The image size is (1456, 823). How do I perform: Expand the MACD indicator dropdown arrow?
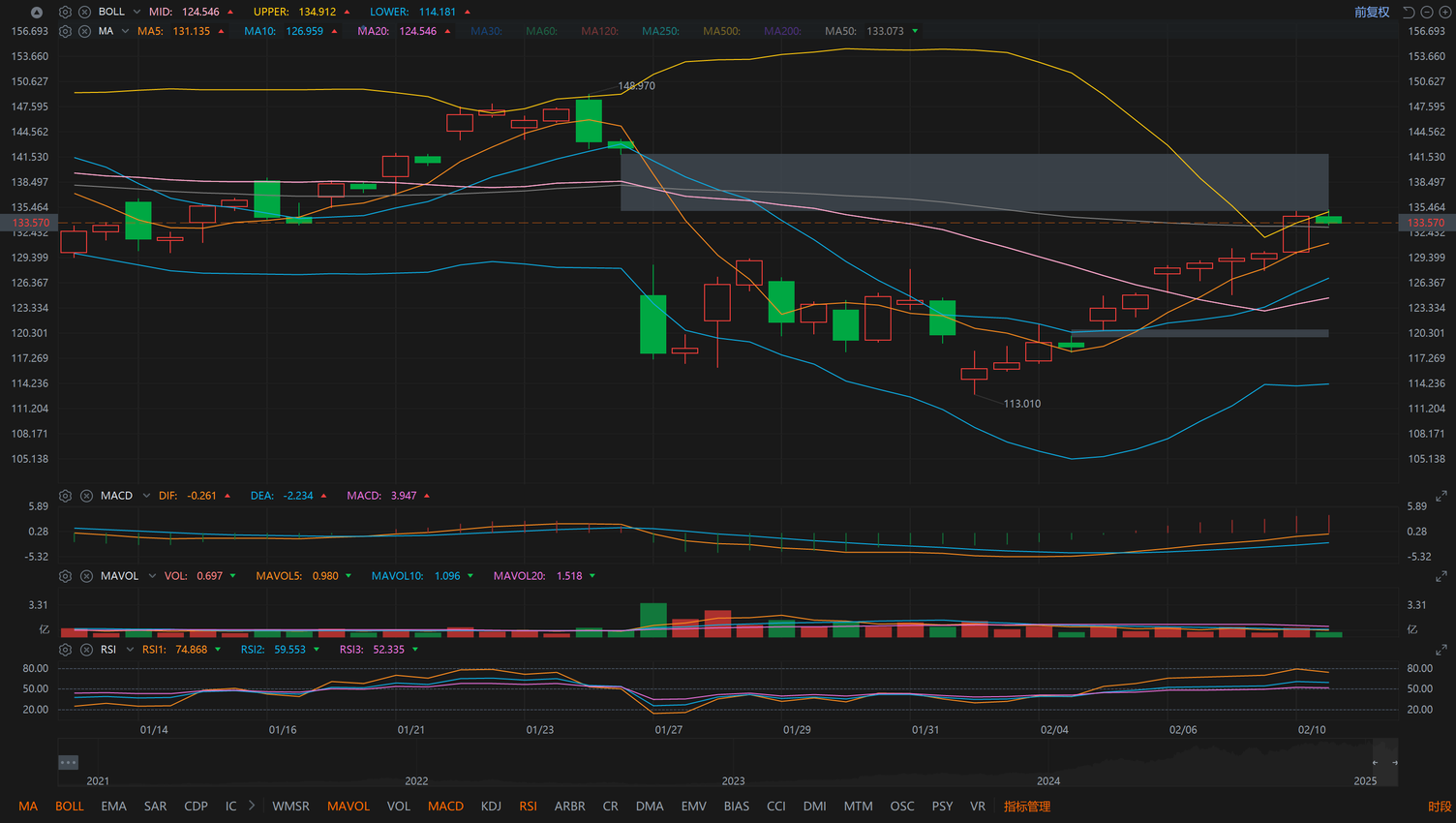point(146,496)
